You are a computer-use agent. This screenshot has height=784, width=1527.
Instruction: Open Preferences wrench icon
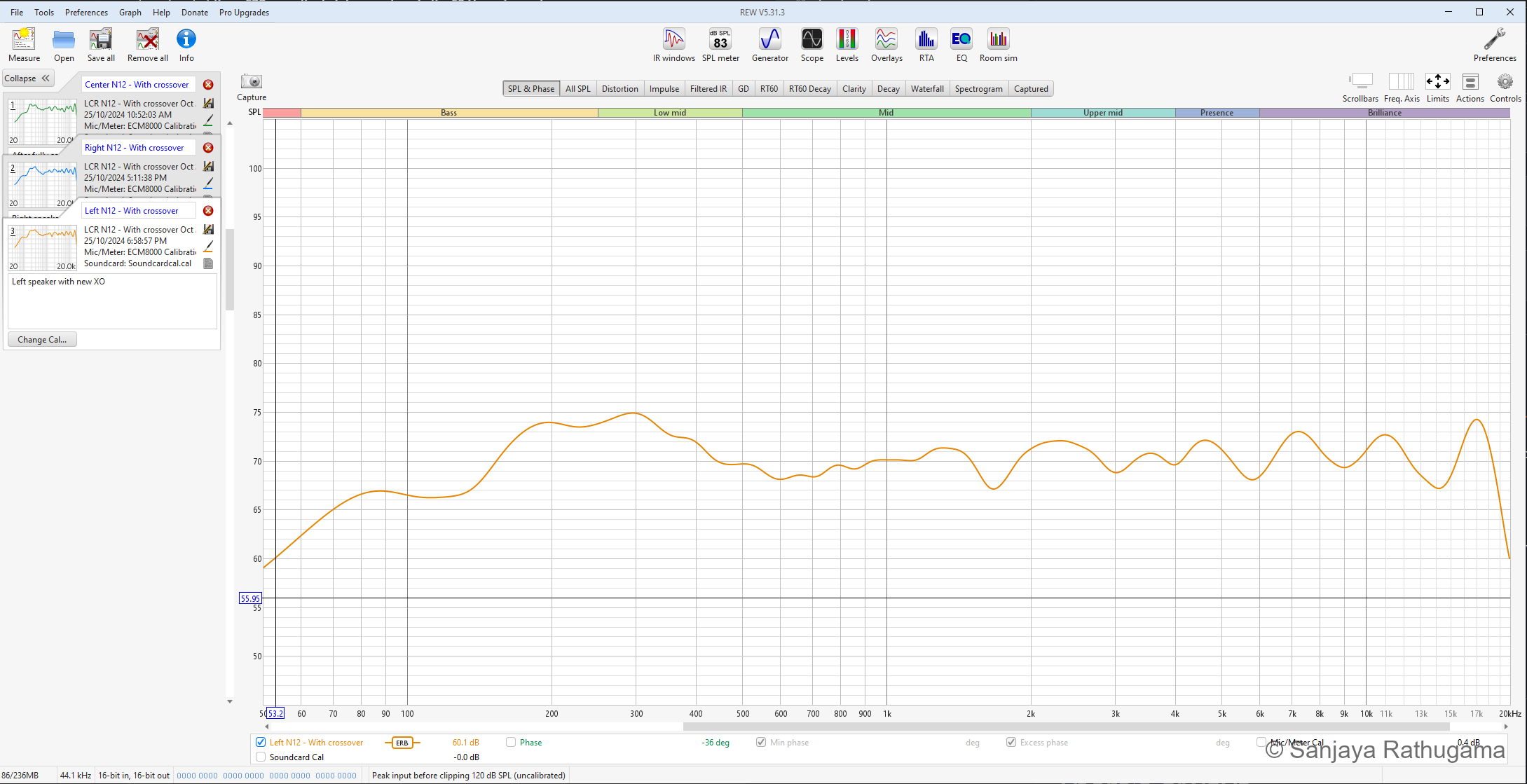click(1494, 39)
